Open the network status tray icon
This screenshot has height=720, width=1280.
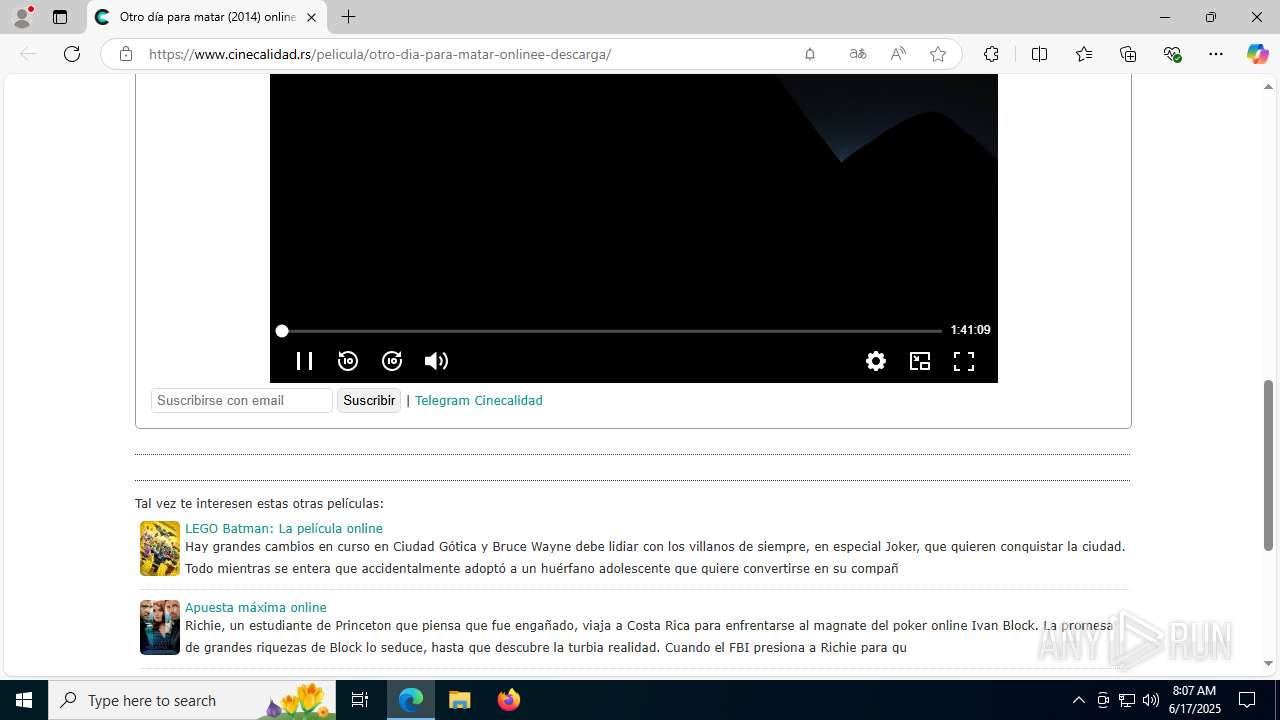point(1127,700)
